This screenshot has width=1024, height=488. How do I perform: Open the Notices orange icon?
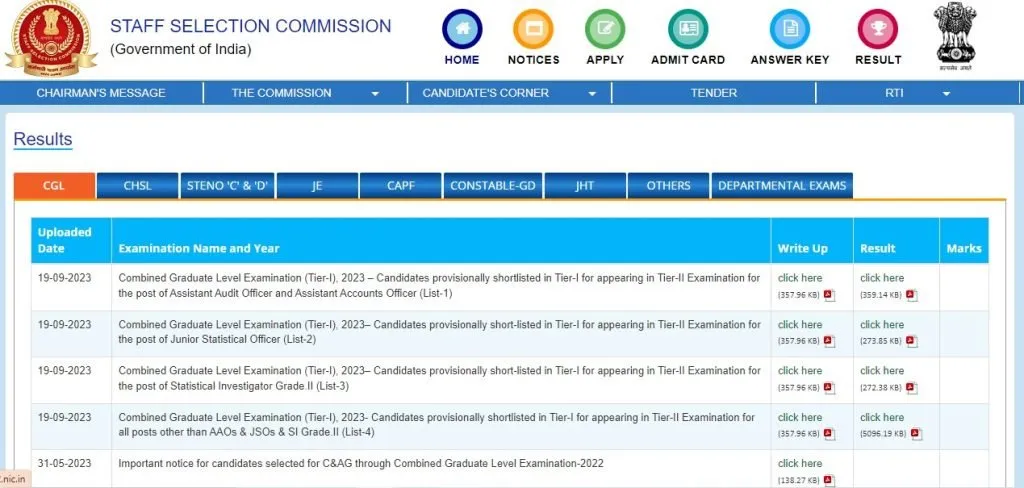tap(533, 29)
